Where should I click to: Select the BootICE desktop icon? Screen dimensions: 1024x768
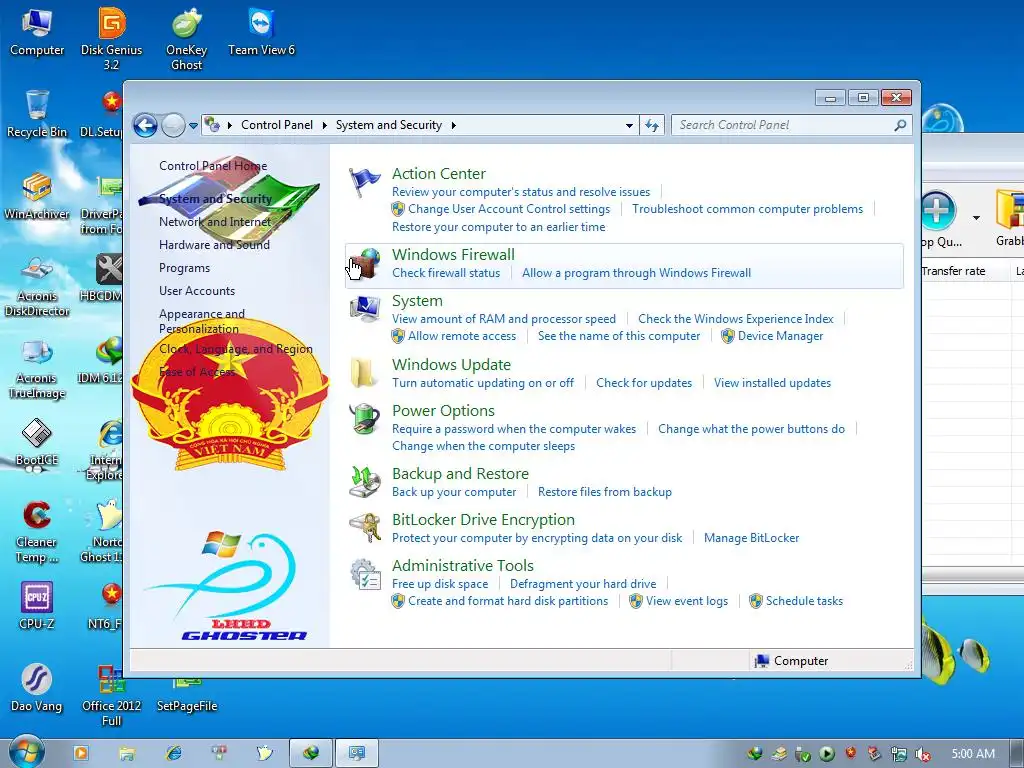[x=37, y=442]
